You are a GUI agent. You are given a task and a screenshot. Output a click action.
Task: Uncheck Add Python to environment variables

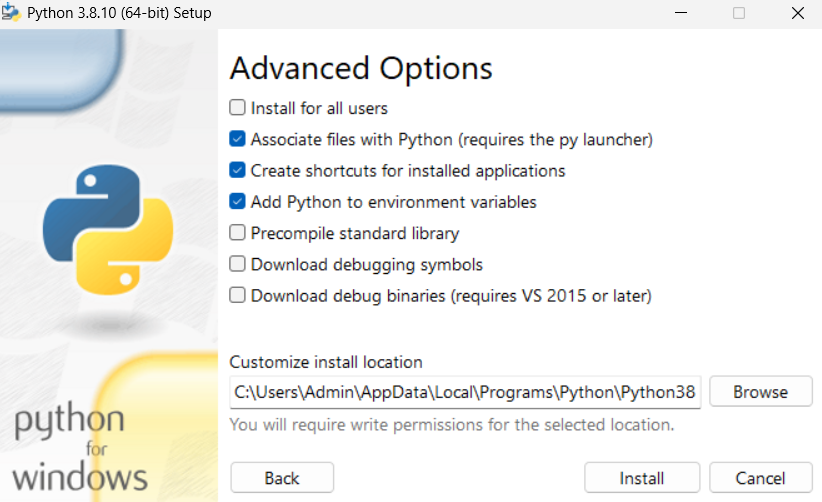click(237, 201)
